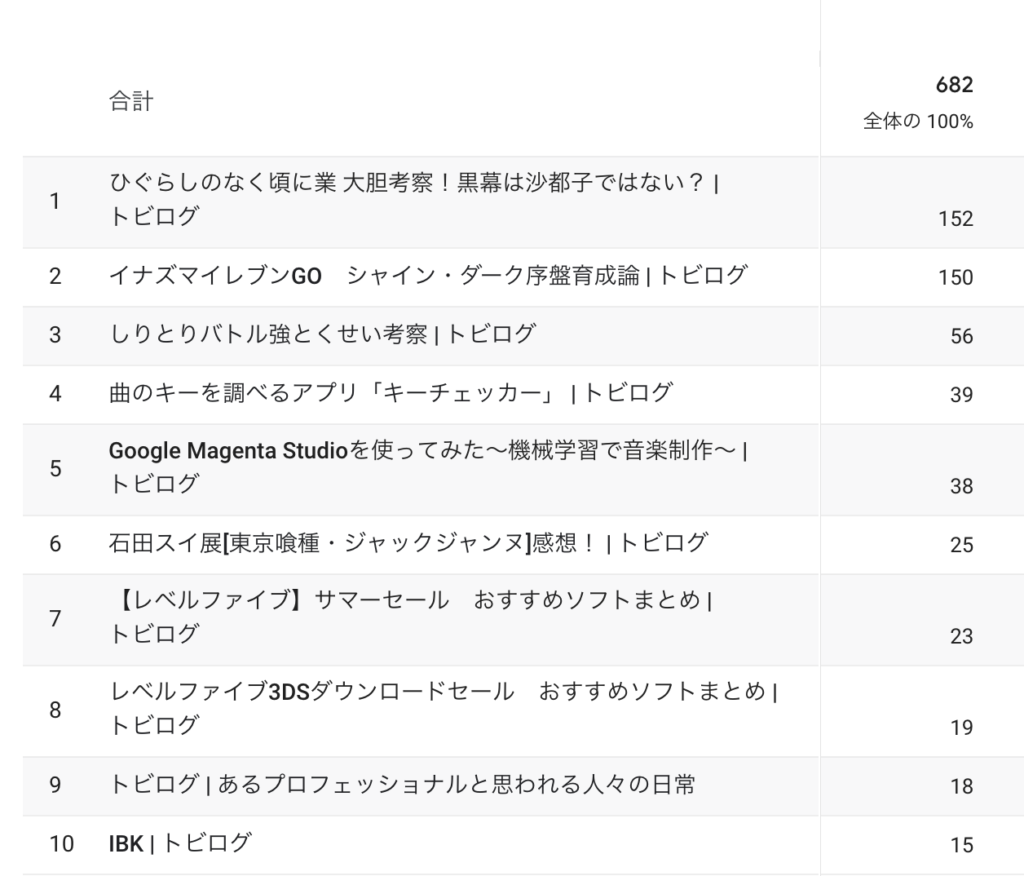This screenshot has height=876, width=1024.
Task: Select the value 39 in row 4
Action: (x=961, y=395)
